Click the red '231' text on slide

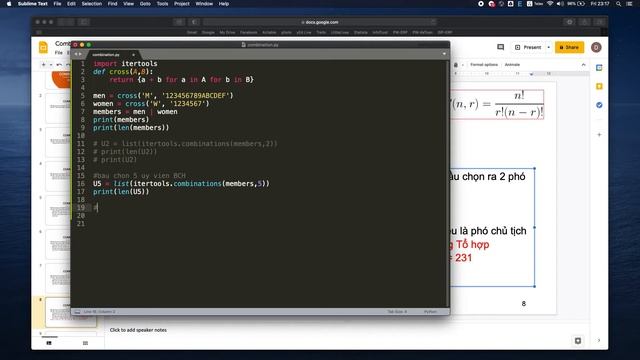(x=463, y=258)
